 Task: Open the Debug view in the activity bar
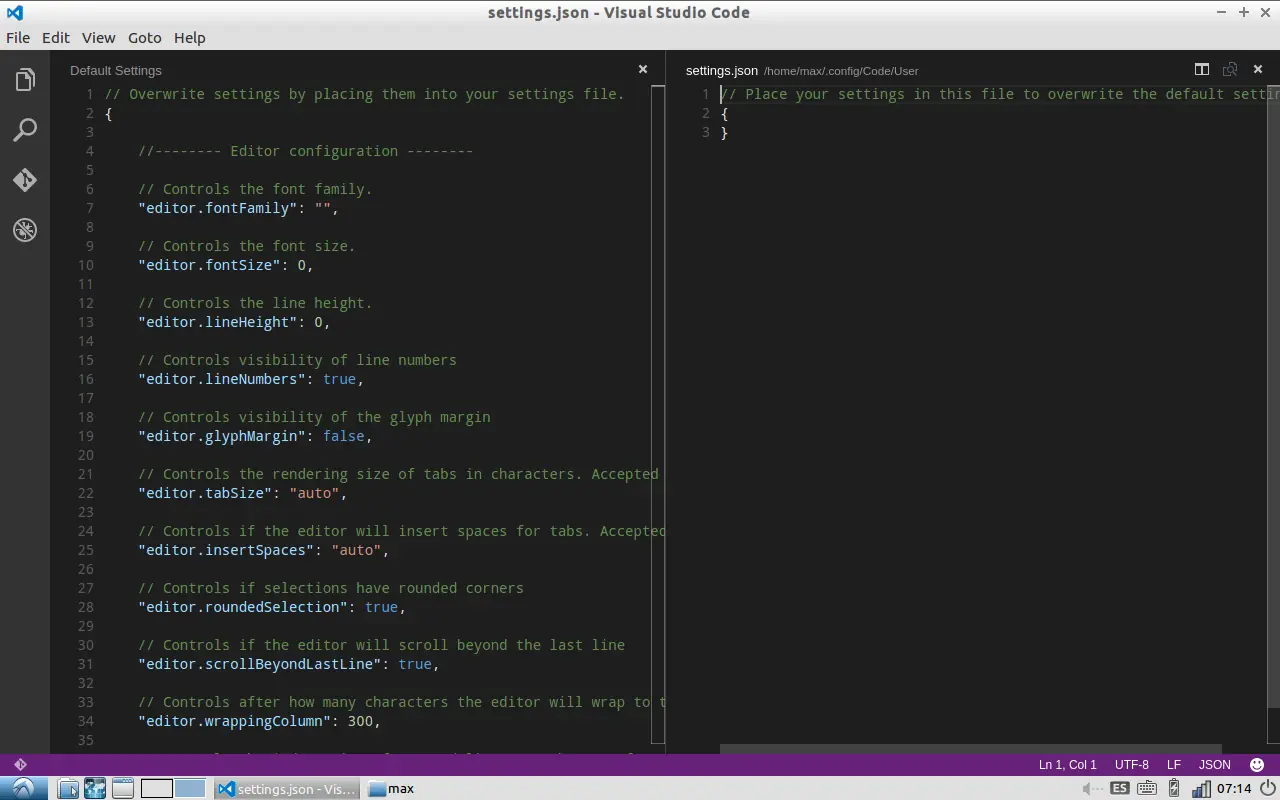pyautogui.click(x=25, y=230)
